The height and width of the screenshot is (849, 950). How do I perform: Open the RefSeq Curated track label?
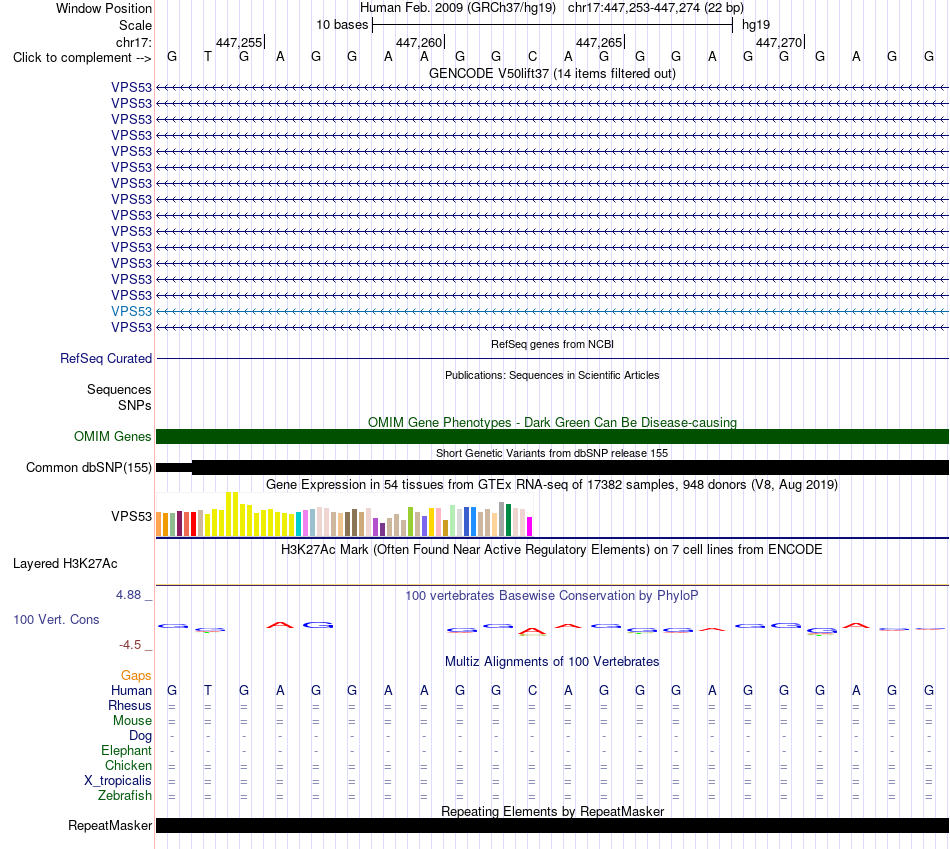pyautogui.click(x=106, y=359)
